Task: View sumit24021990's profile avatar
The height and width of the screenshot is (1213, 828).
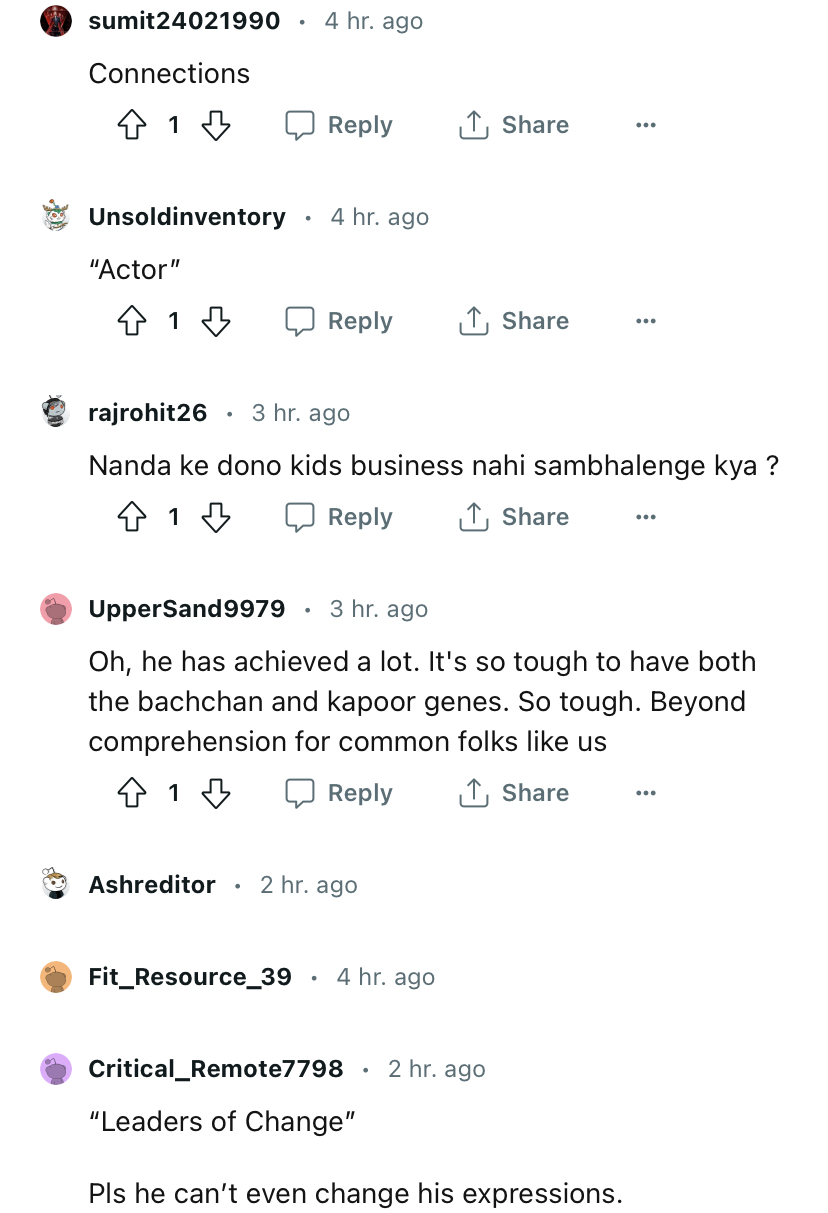Action: (56, 21)
